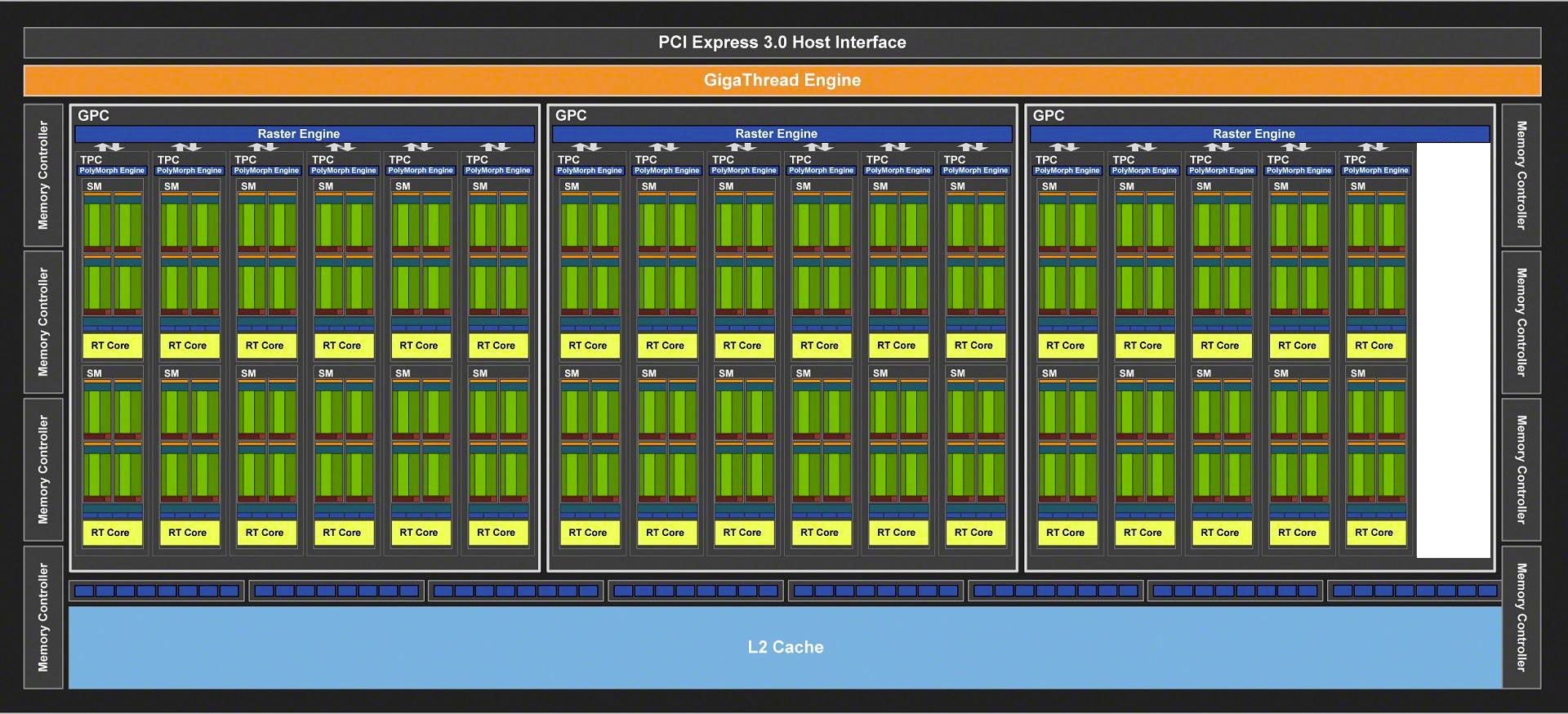This screenshot has width=1568, height=714.
Task: Click the PCI Express 3.0 Host Interface bar
Action: [782, 42]
